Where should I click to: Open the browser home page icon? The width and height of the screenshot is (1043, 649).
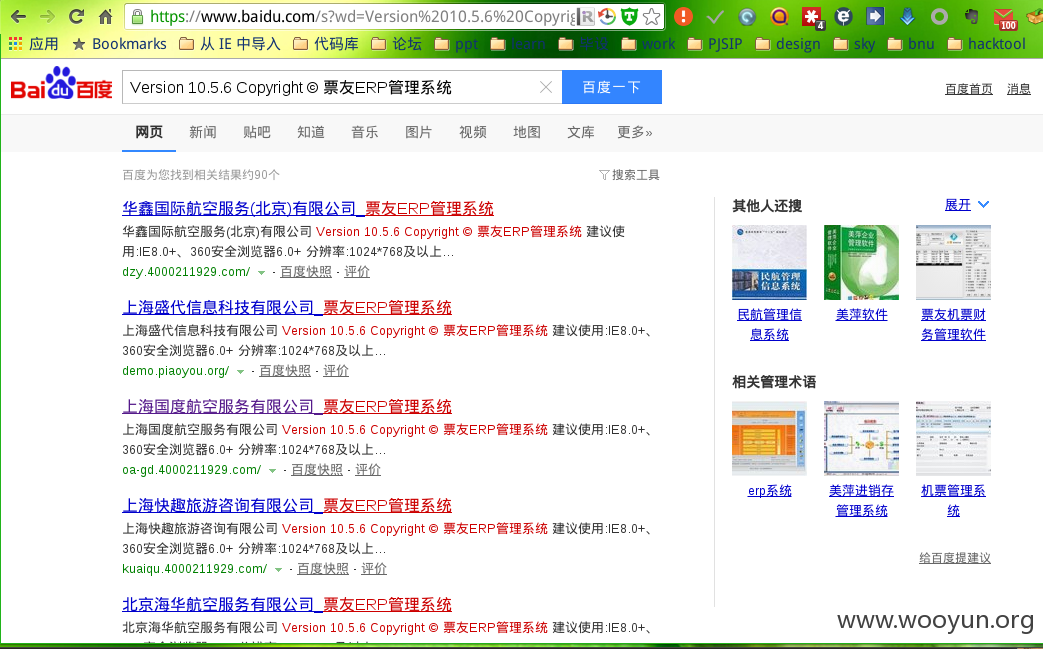tap(105, 17)
